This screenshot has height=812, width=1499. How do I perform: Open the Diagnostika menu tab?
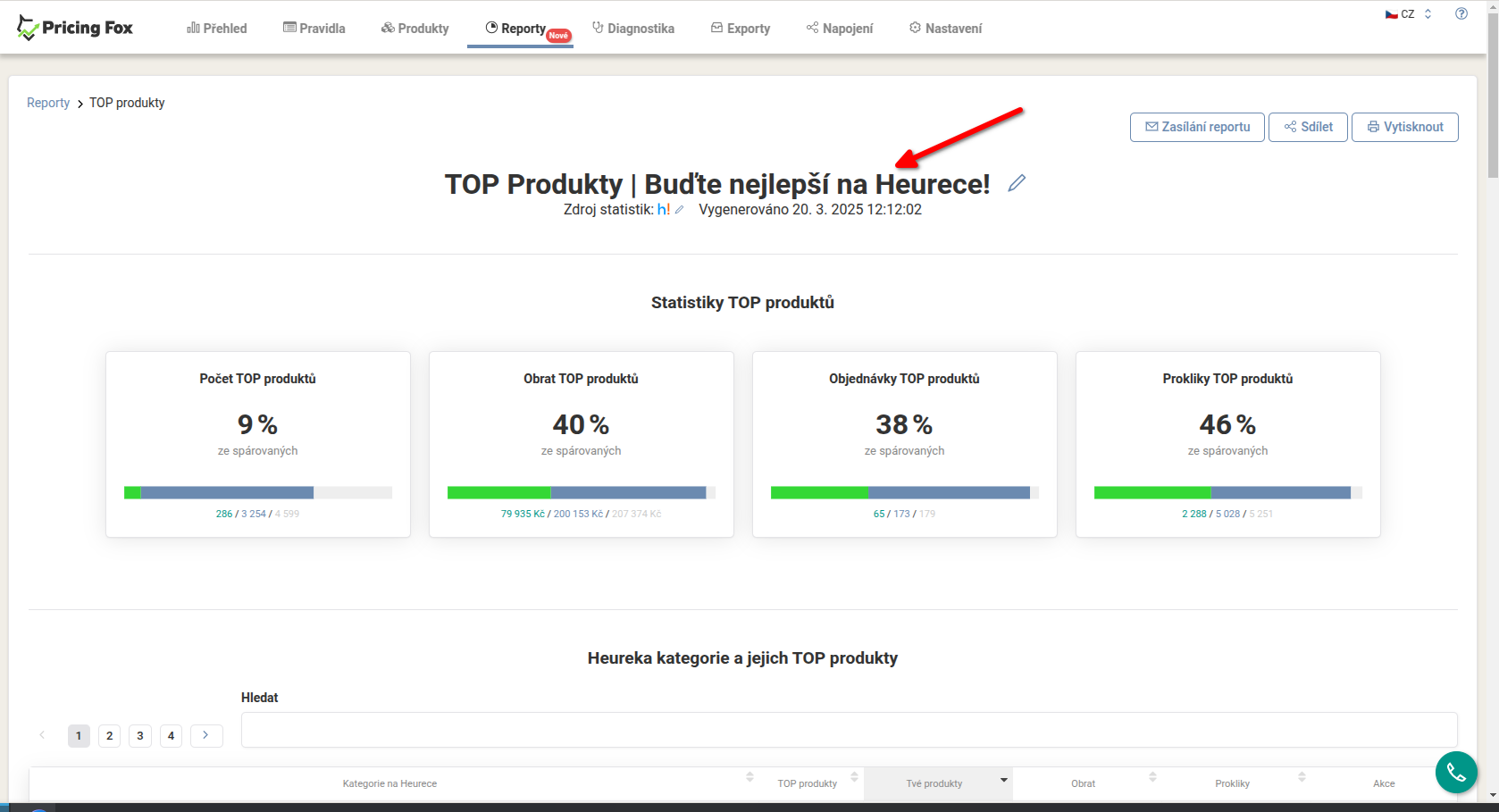pyautogui.click(x=633, y=29)
